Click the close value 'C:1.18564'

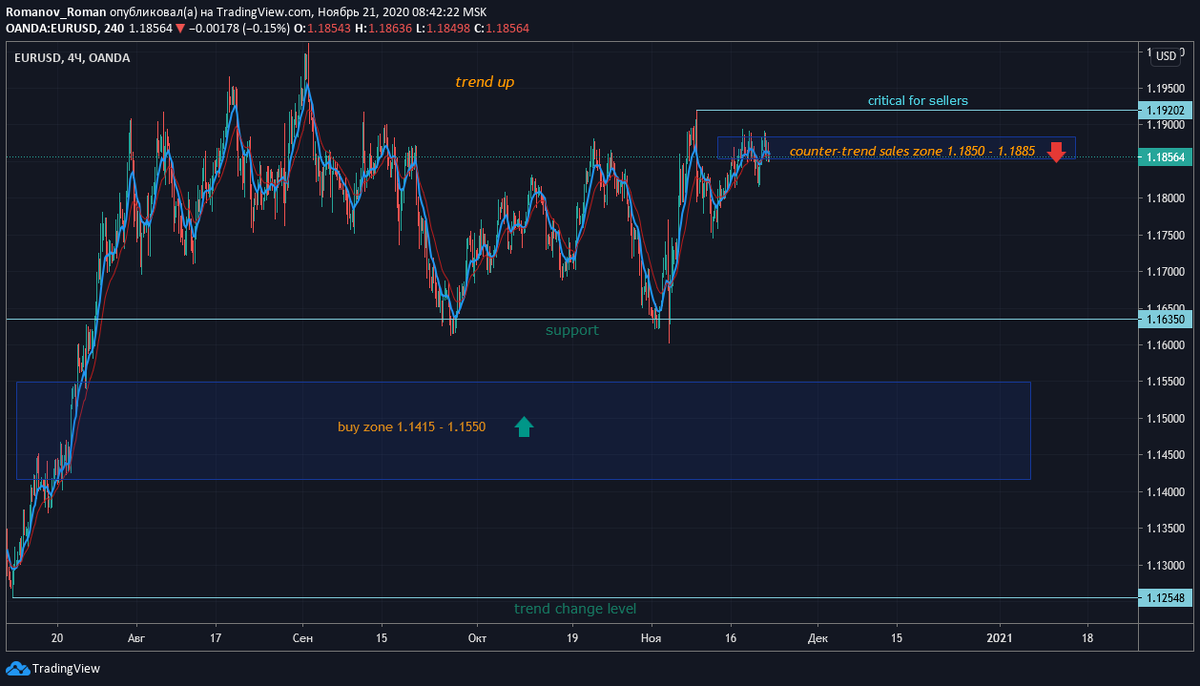[502, 29]
